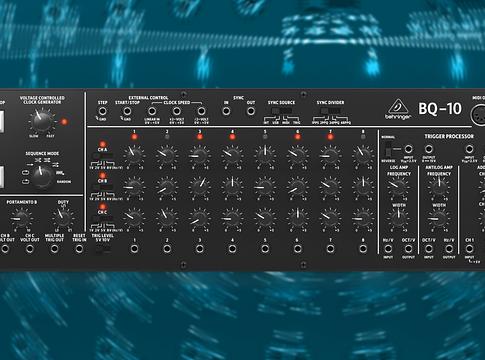485x360 pixels.
Task: Click the CH 1 input jack
Action: point(469,249)
